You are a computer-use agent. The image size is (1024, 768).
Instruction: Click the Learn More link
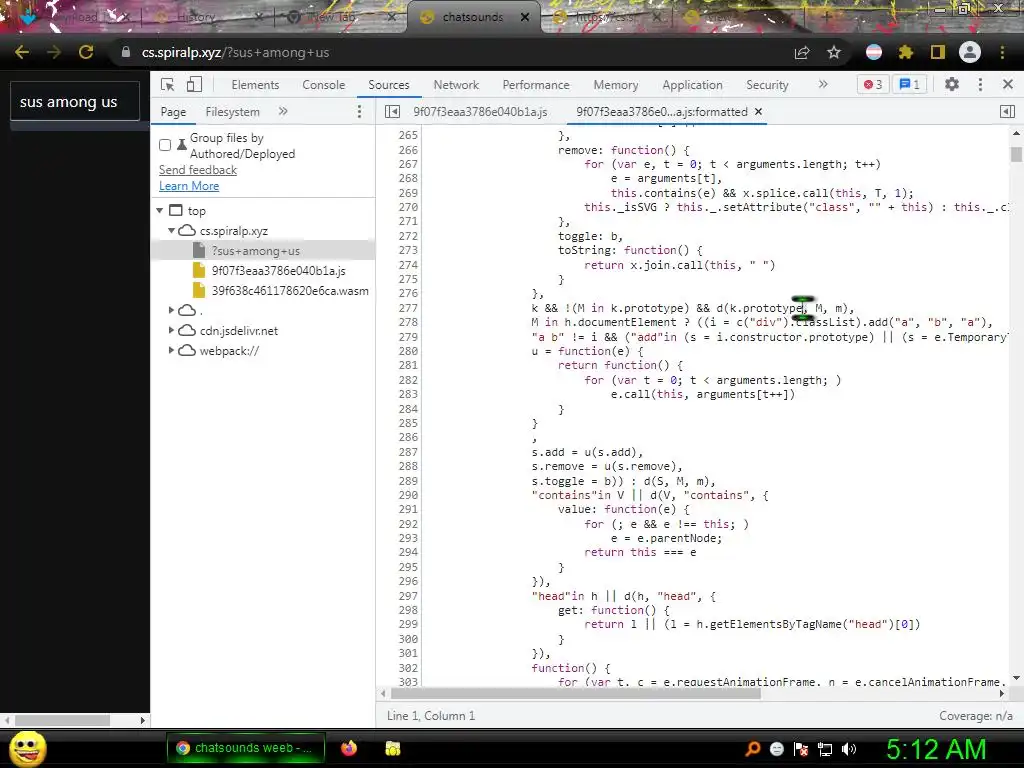click(189, 185)
